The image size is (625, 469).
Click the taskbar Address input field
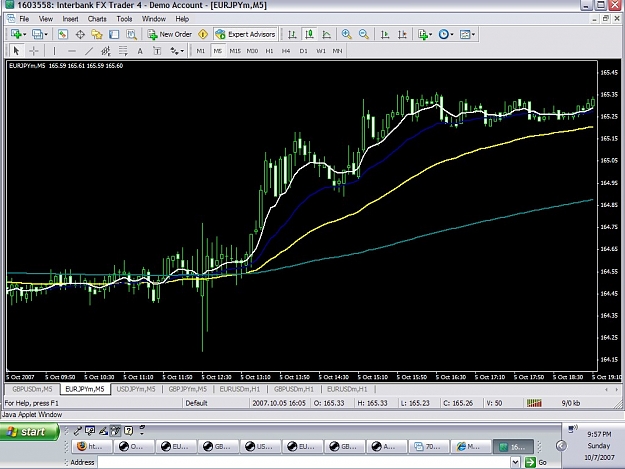[304, 462]
